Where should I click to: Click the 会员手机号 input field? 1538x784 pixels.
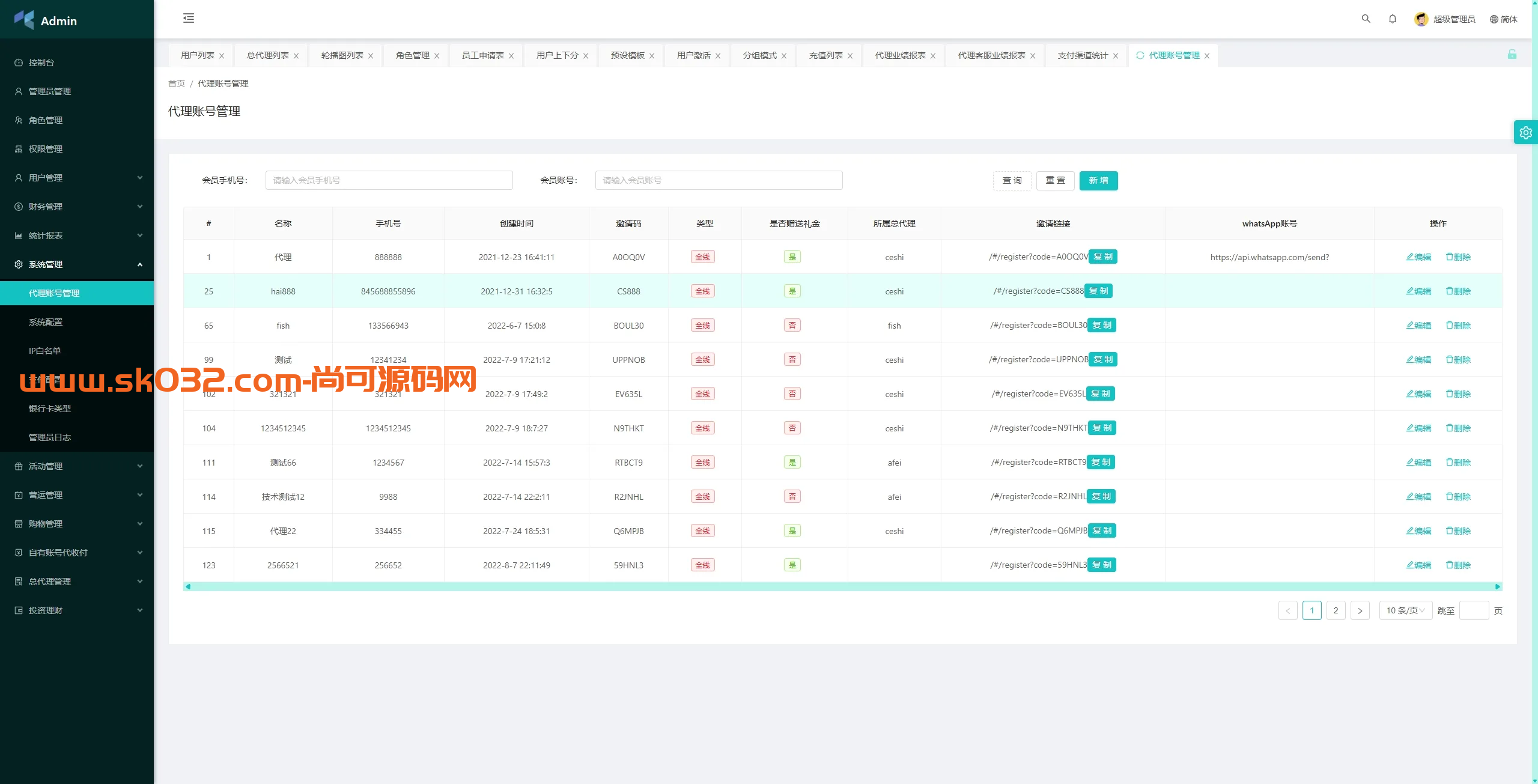click(389, 180)
